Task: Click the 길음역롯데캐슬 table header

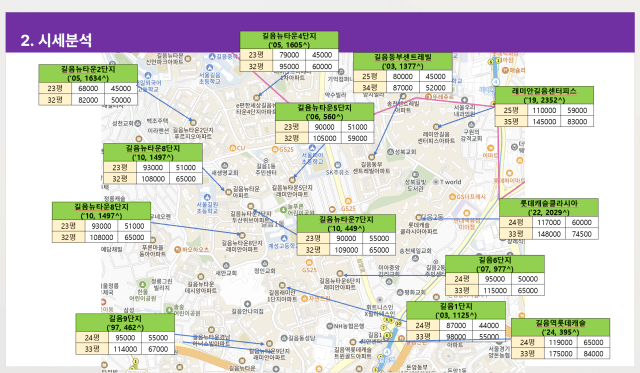Action: tap(560, 327)
